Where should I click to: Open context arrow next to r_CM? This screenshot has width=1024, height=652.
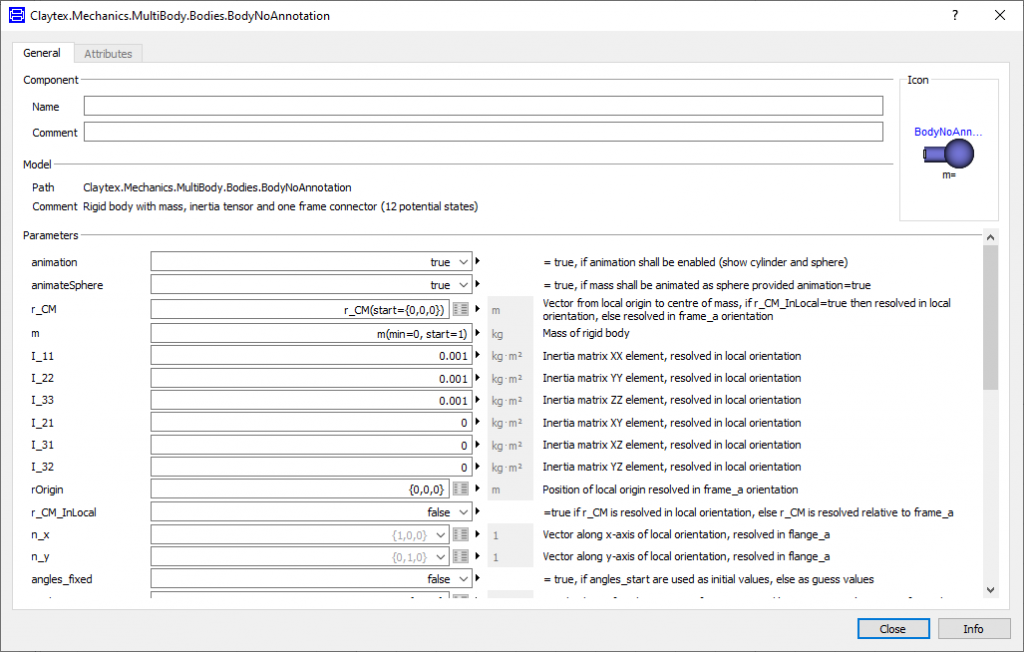[x=478, y=309]
